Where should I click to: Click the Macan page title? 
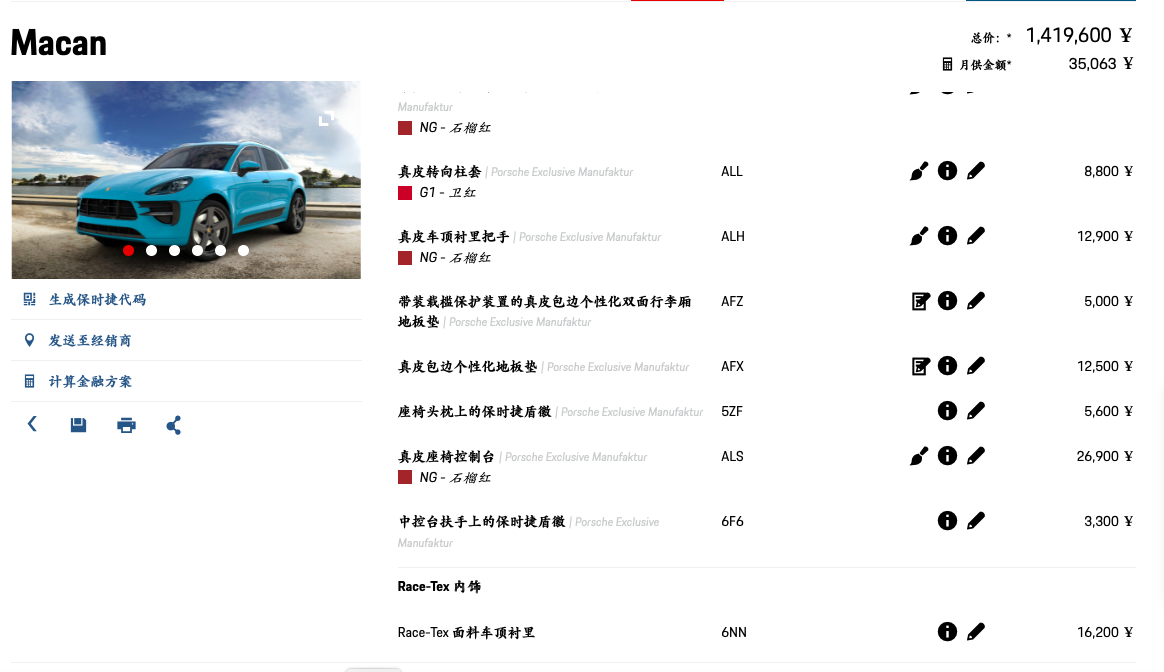point(59,42)
